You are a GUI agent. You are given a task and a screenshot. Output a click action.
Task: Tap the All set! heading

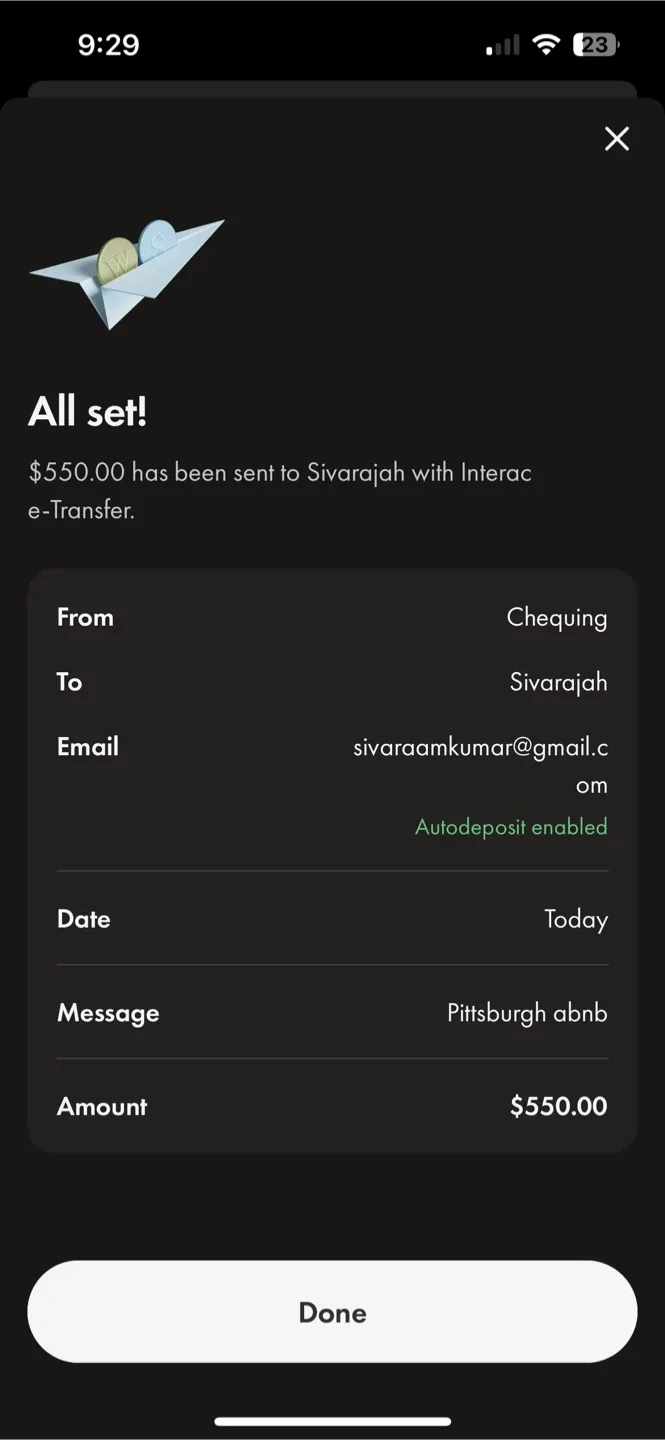(x=88, y=411)
